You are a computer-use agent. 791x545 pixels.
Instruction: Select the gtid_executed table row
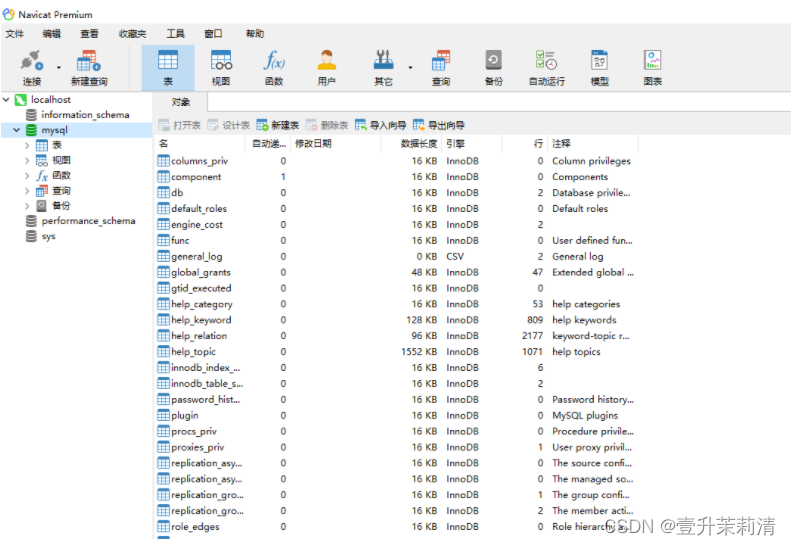point(397,288)
